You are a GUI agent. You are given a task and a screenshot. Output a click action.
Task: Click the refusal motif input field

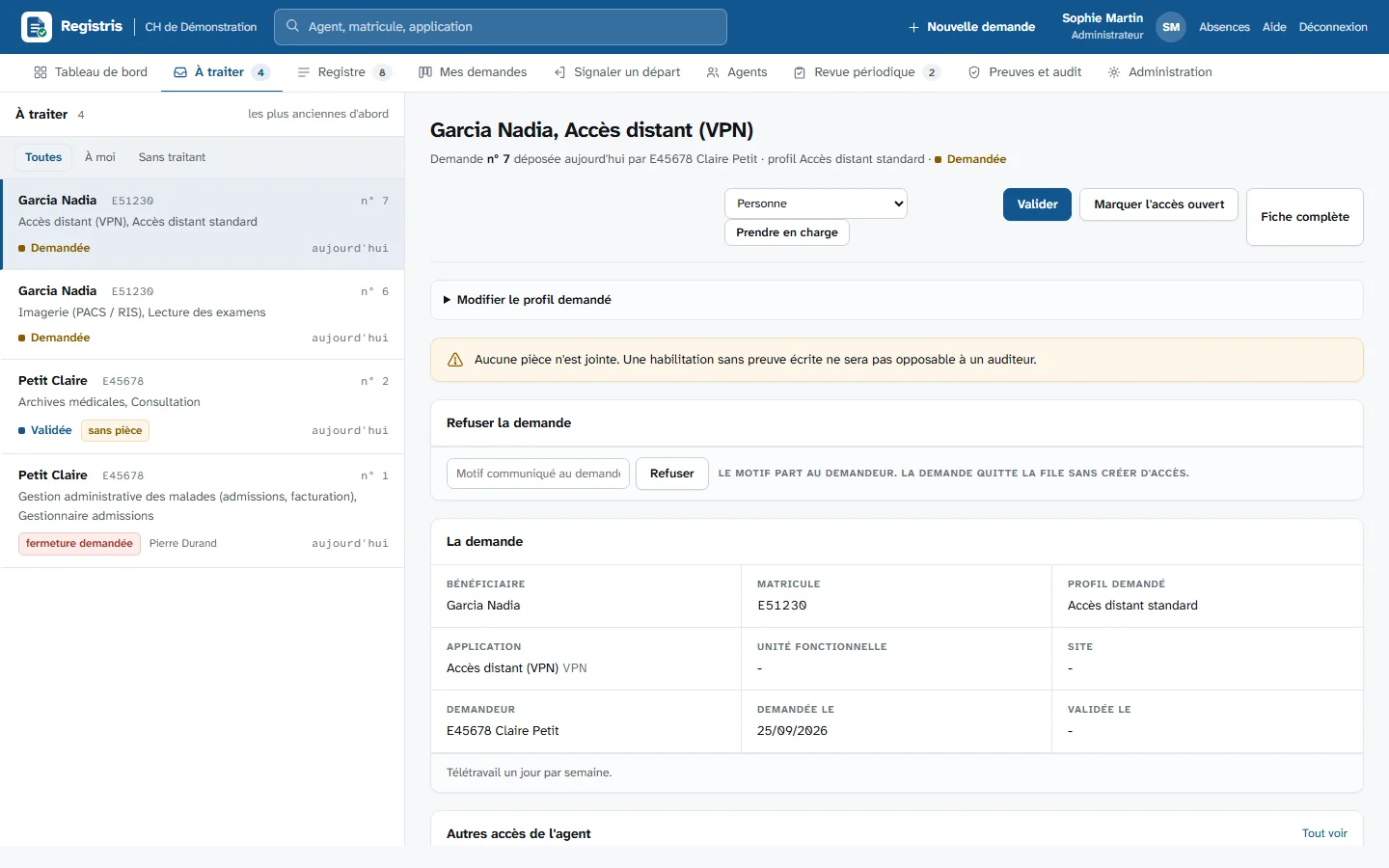coord(538,474)
